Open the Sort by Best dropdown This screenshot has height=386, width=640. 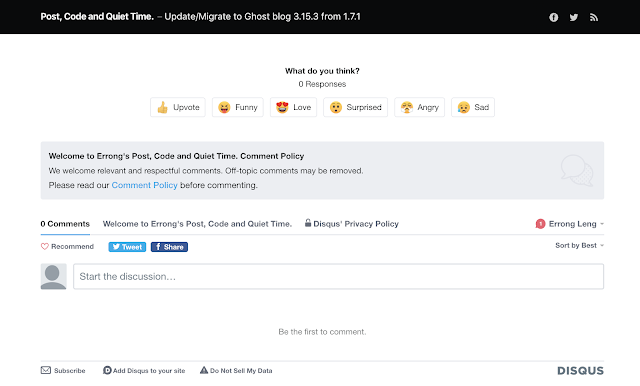pyautogui.click(x=579, y=245)
